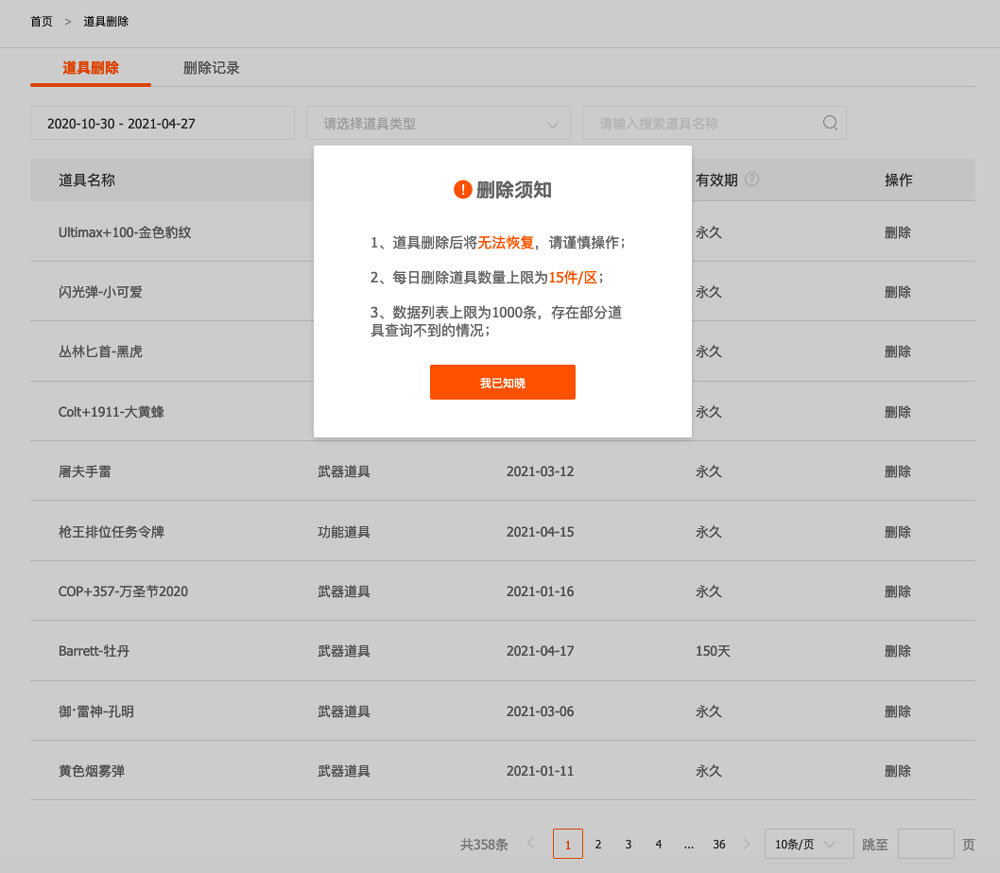
Task: Delete the 枪王排位任务令牌 item
Action: [x=897, y=532]
